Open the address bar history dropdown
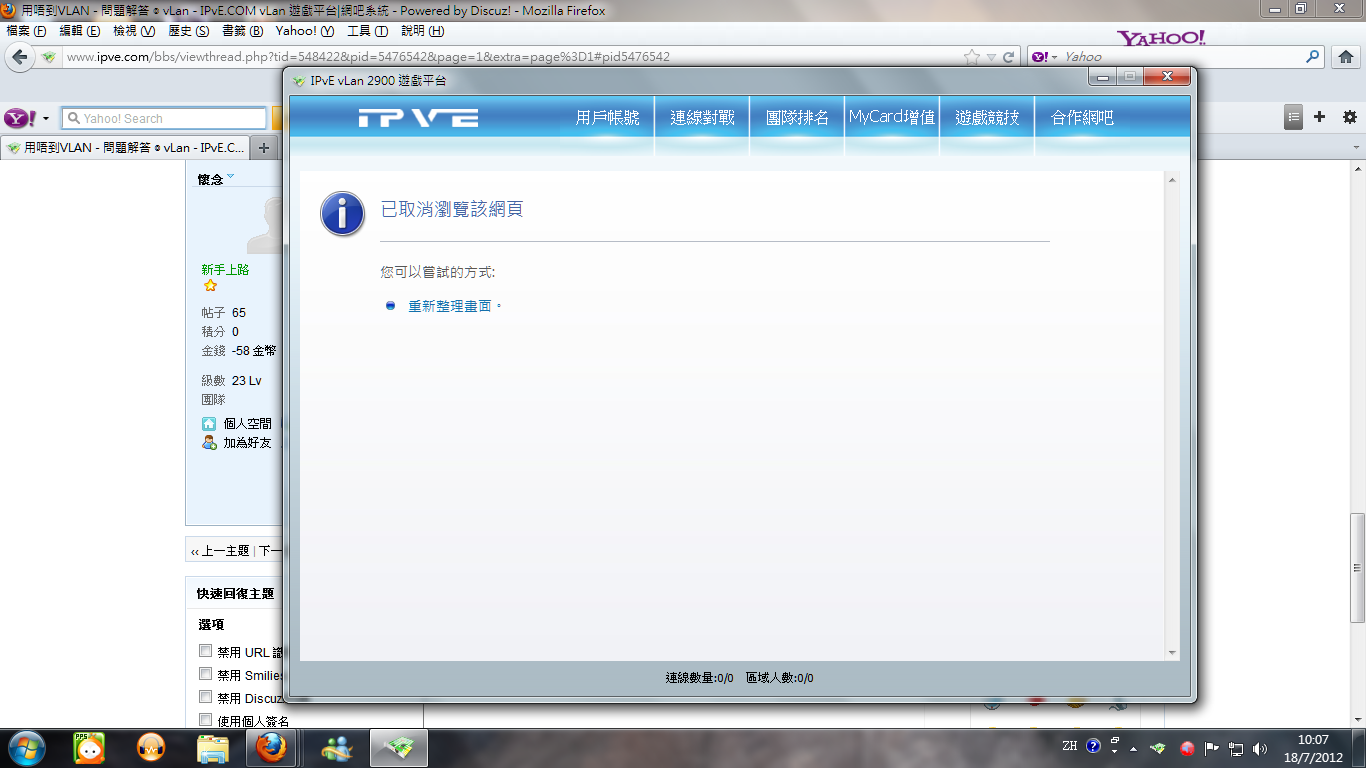 pyautogui.click(x=991, y=57)
